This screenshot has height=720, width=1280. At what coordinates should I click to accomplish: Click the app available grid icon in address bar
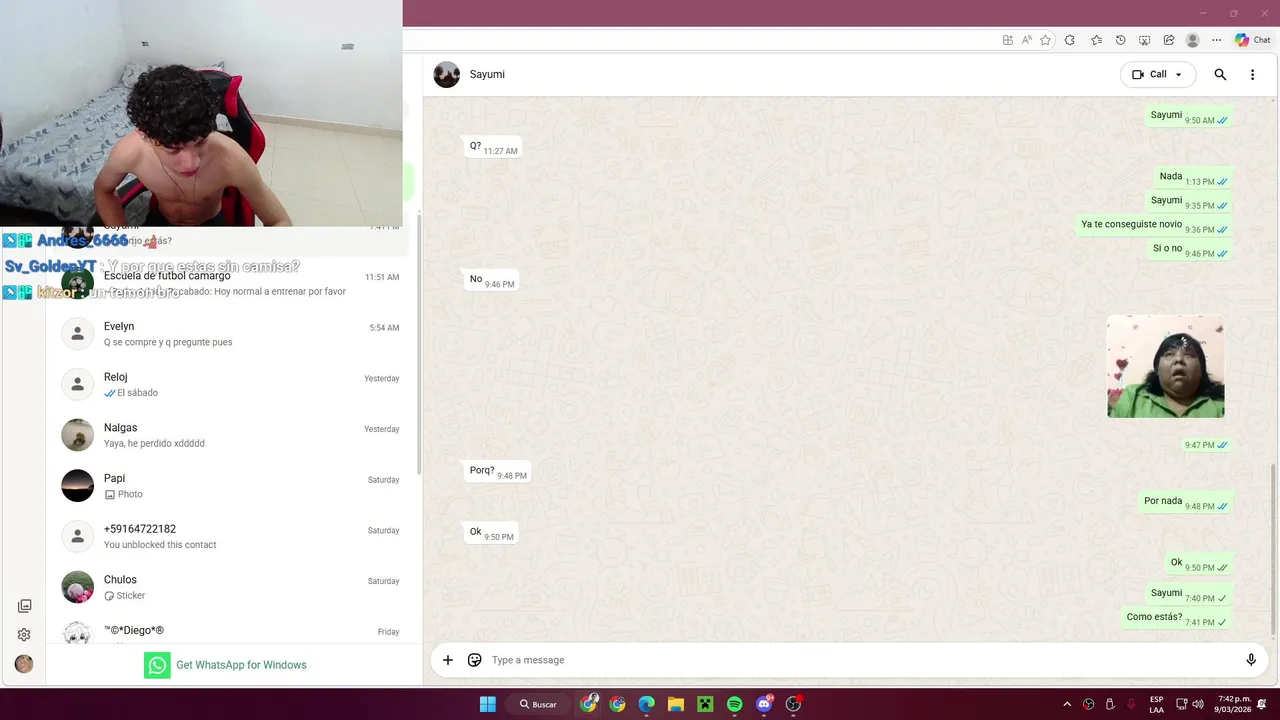(1007, 40)
